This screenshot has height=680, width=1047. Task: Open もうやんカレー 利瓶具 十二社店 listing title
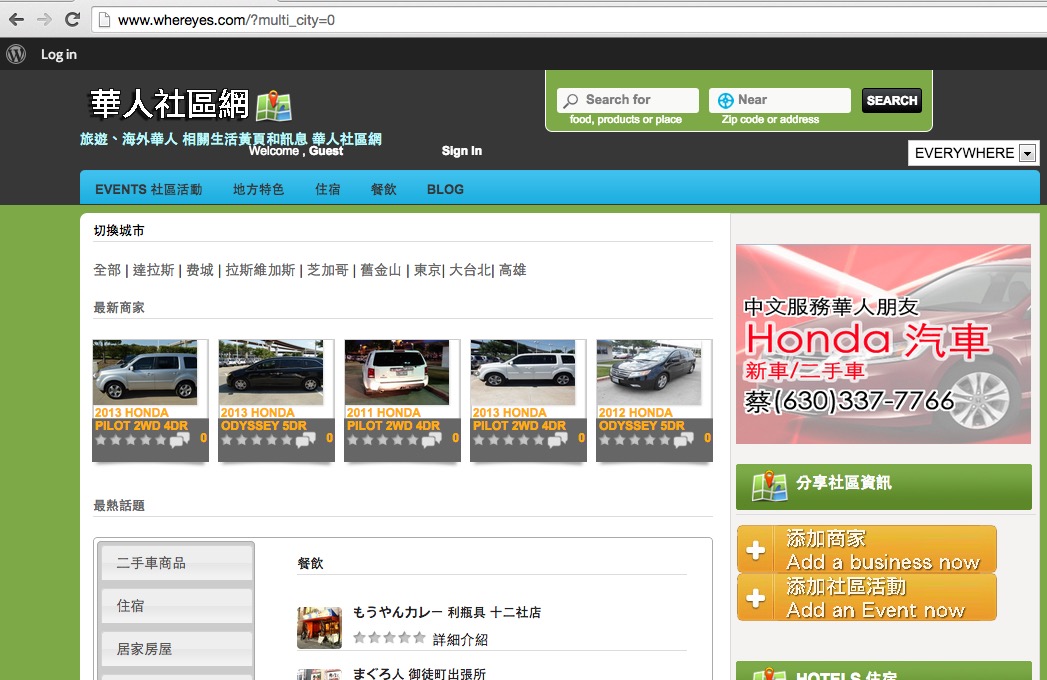click(447, 612)
